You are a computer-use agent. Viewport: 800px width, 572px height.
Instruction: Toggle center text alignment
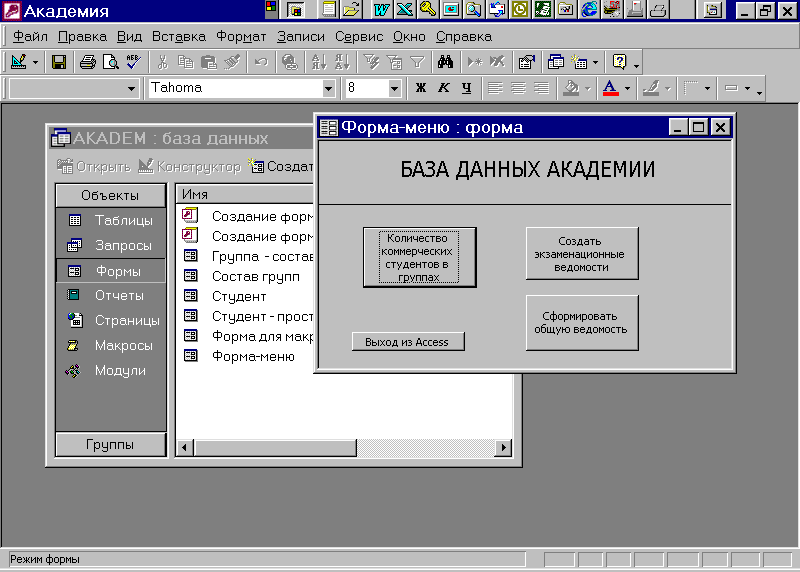point(518,88)
